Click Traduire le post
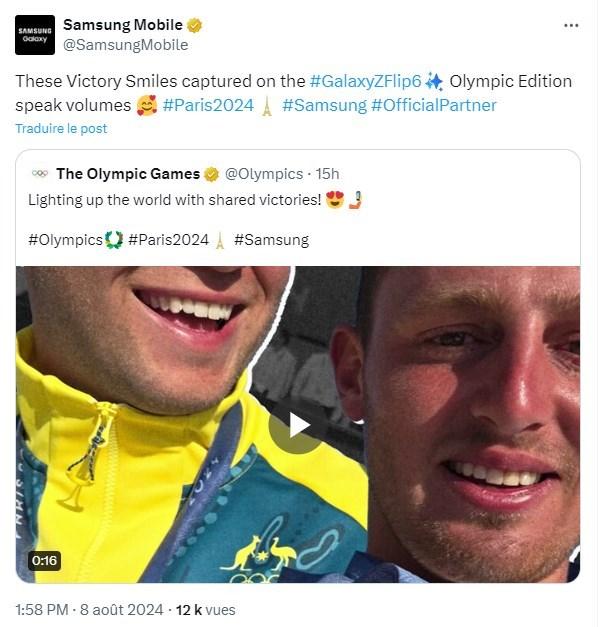Screen dimensions: 599x627 [61, 128]
